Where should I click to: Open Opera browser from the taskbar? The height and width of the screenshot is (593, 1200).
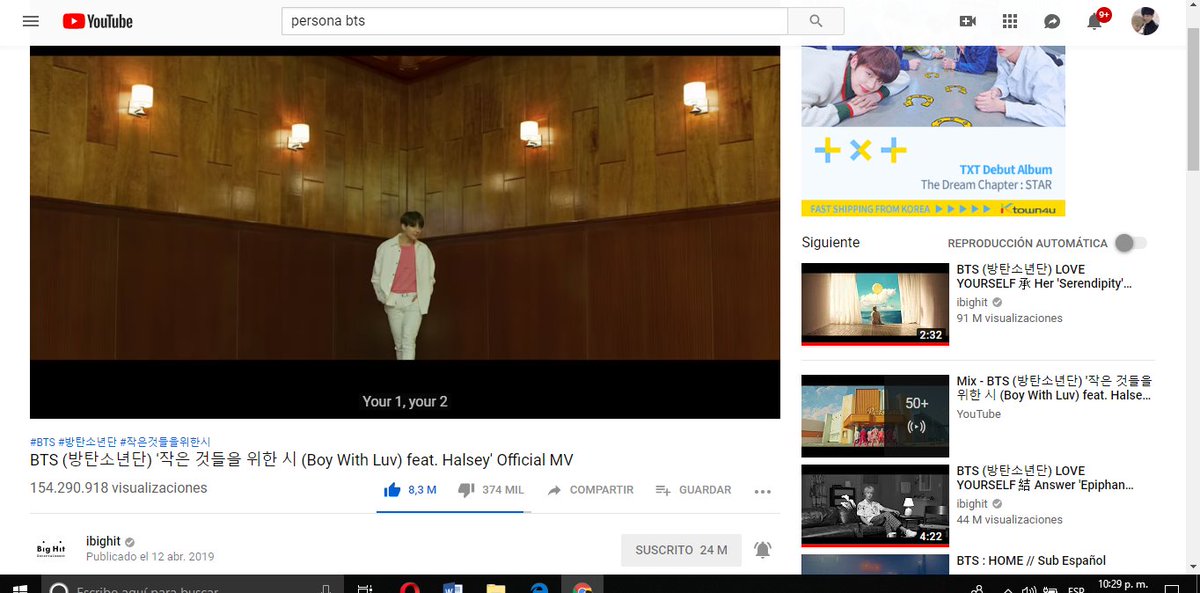click(409, 586)
